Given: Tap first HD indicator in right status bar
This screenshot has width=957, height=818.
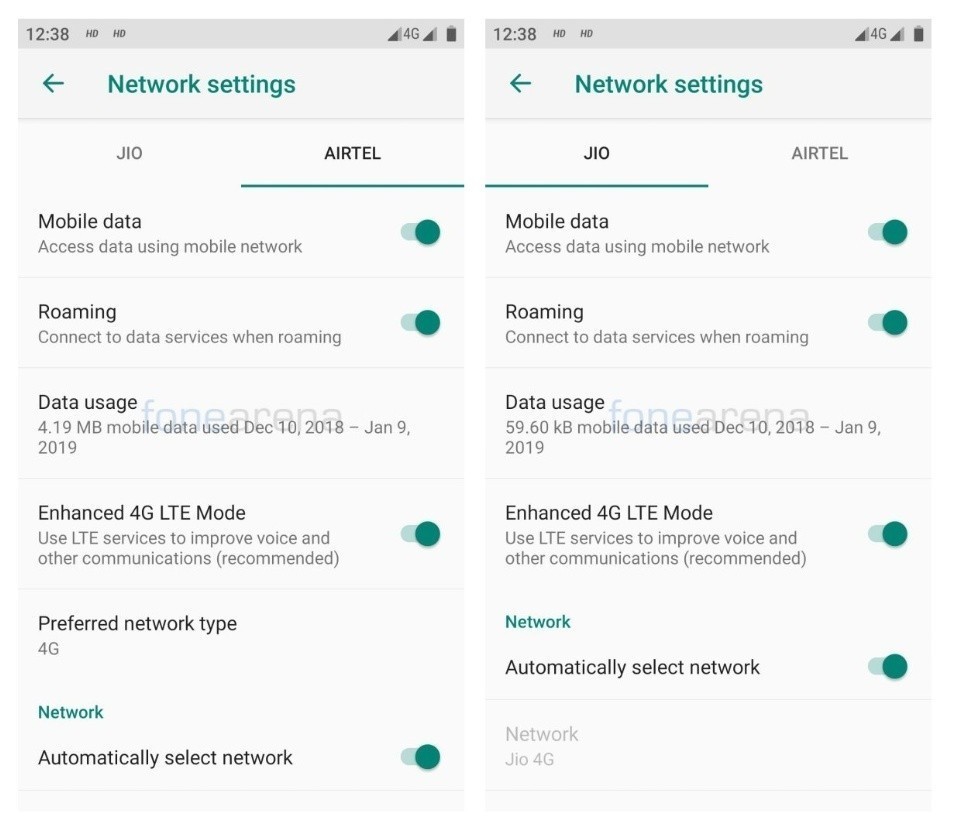Looking at the screenshot, I should (559, 34).
